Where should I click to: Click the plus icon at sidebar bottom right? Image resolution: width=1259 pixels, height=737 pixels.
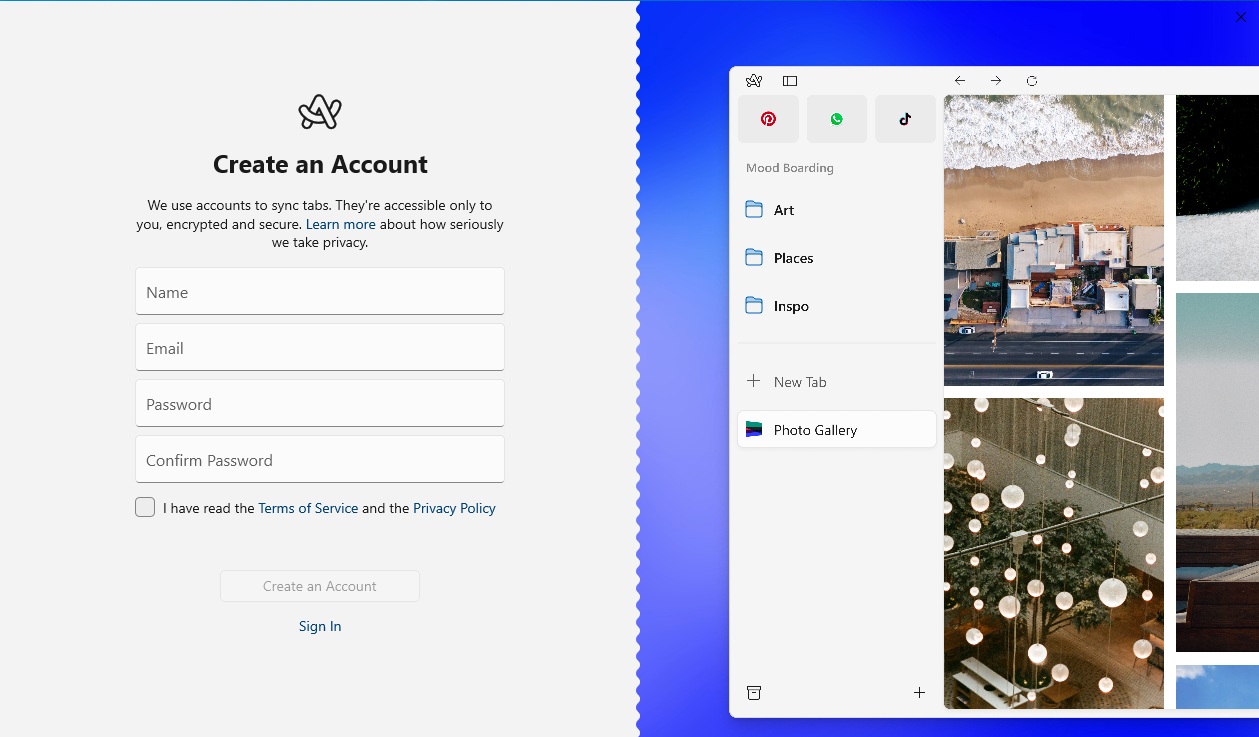tap(919, 693)
